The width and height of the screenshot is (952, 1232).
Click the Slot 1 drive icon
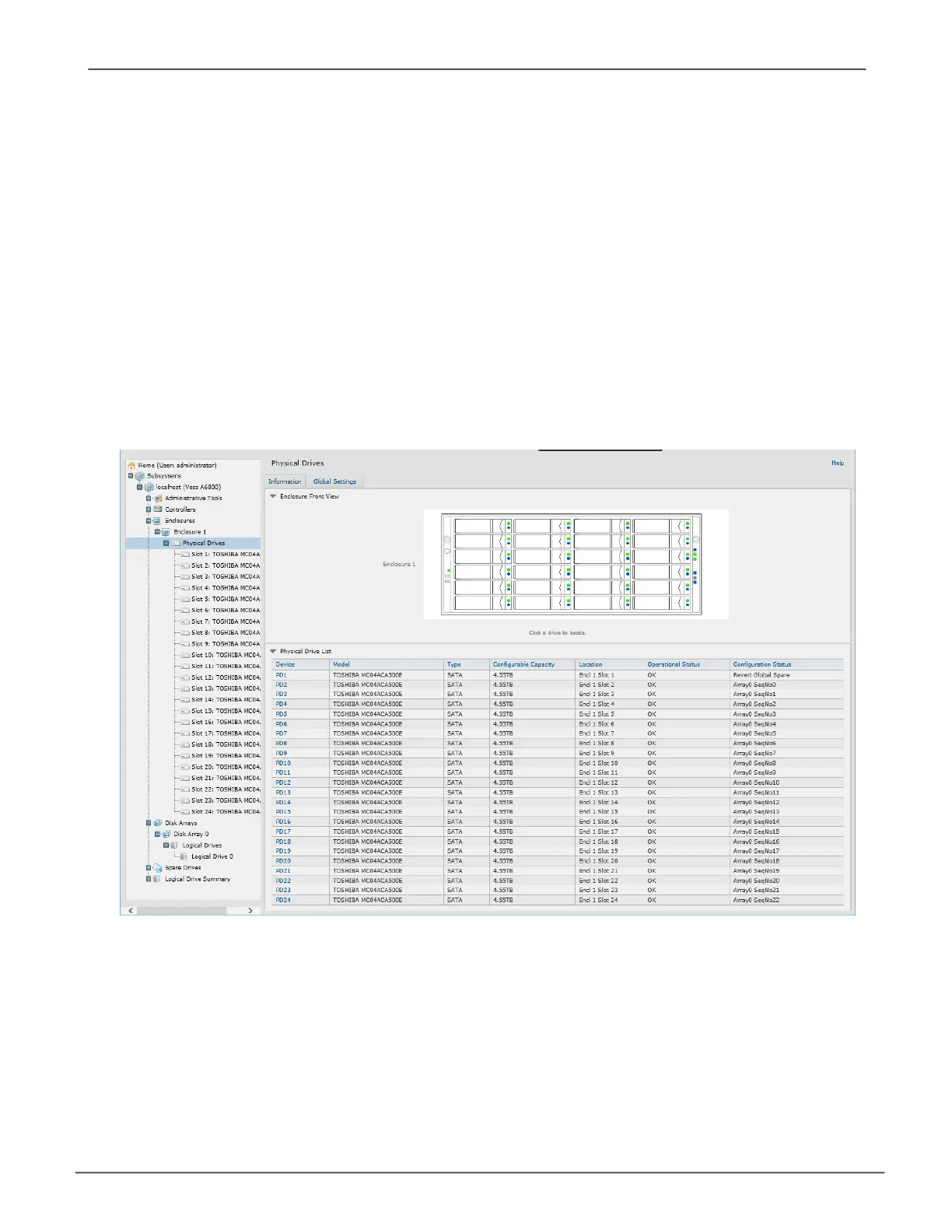[x=185, y=555]
